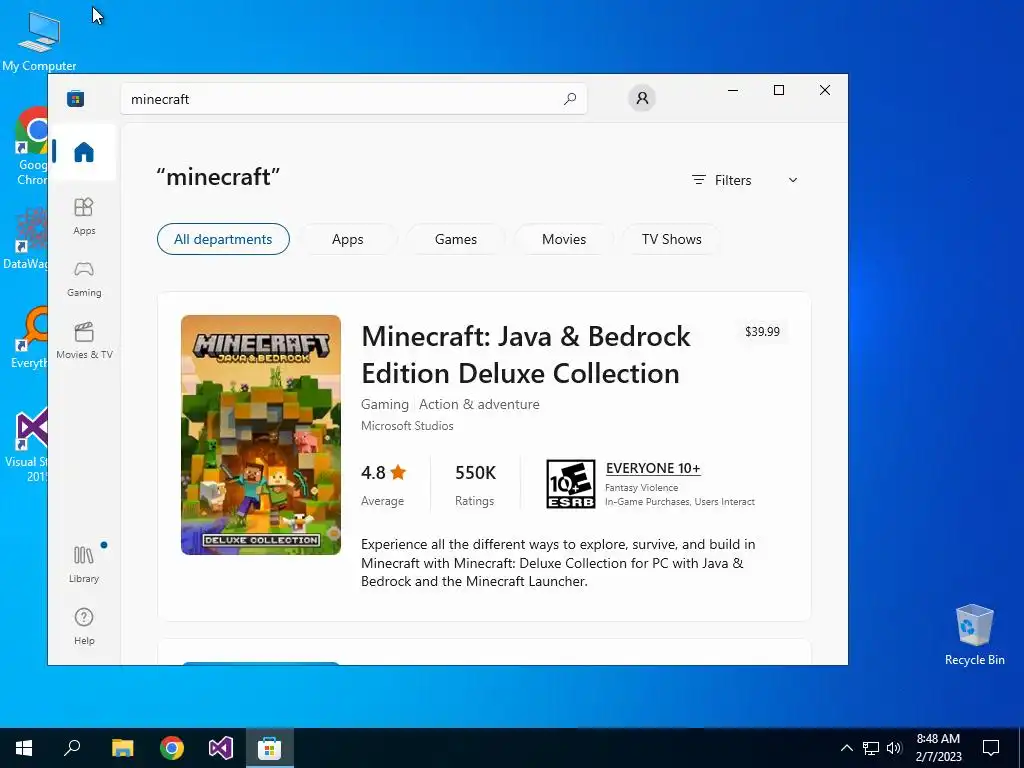
Task: Open the Help icon in sidebar
Action: [84, 626]
